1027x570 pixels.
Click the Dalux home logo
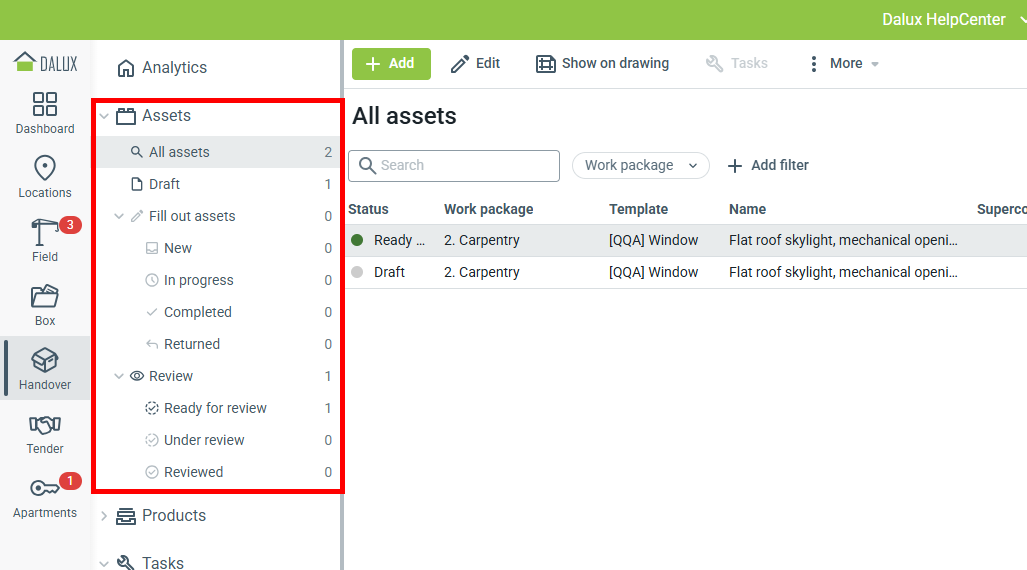(45, 62)
